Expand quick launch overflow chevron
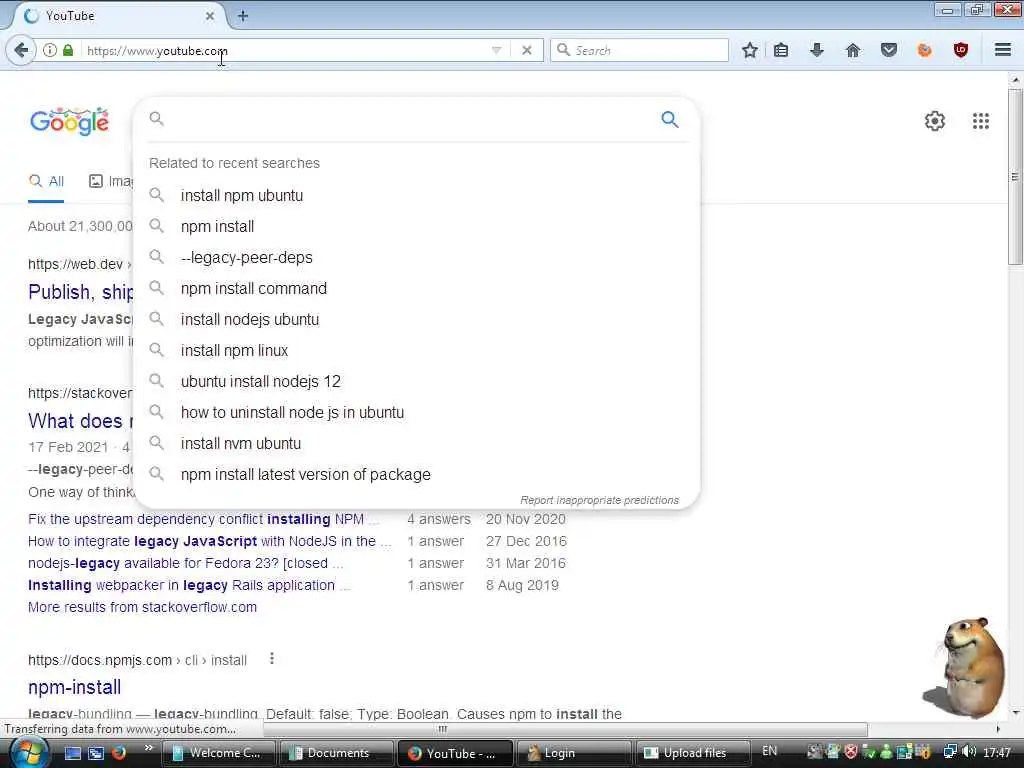Screen dimensions: 1024x768 point(148,748)
